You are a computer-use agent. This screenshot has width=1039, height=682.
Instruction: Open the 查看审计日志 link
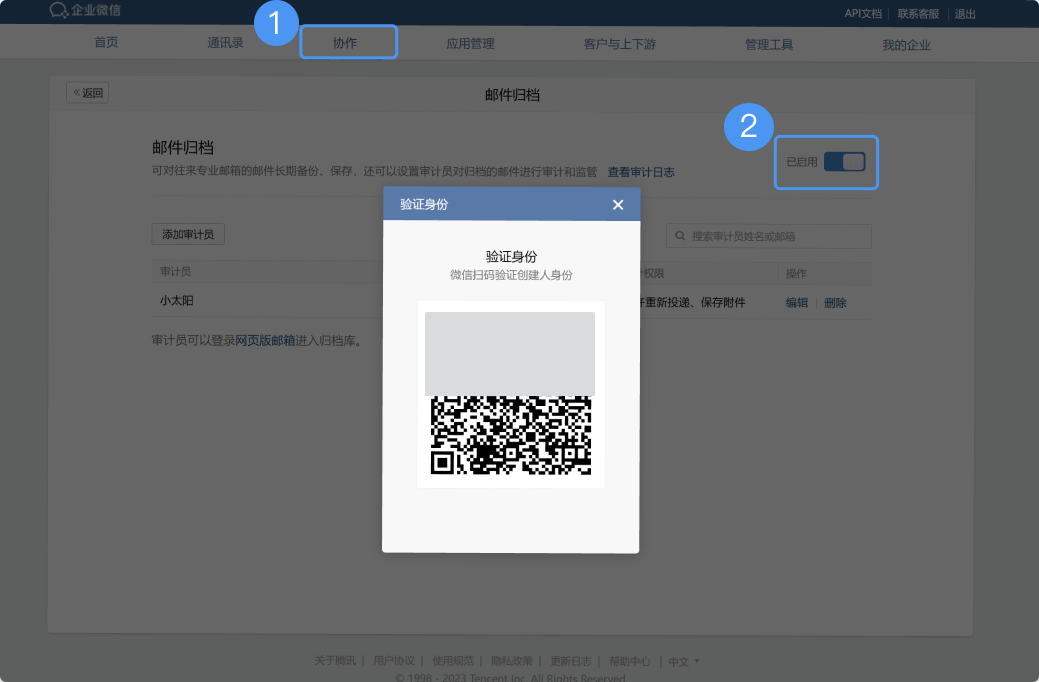click(x=641, y=172)
